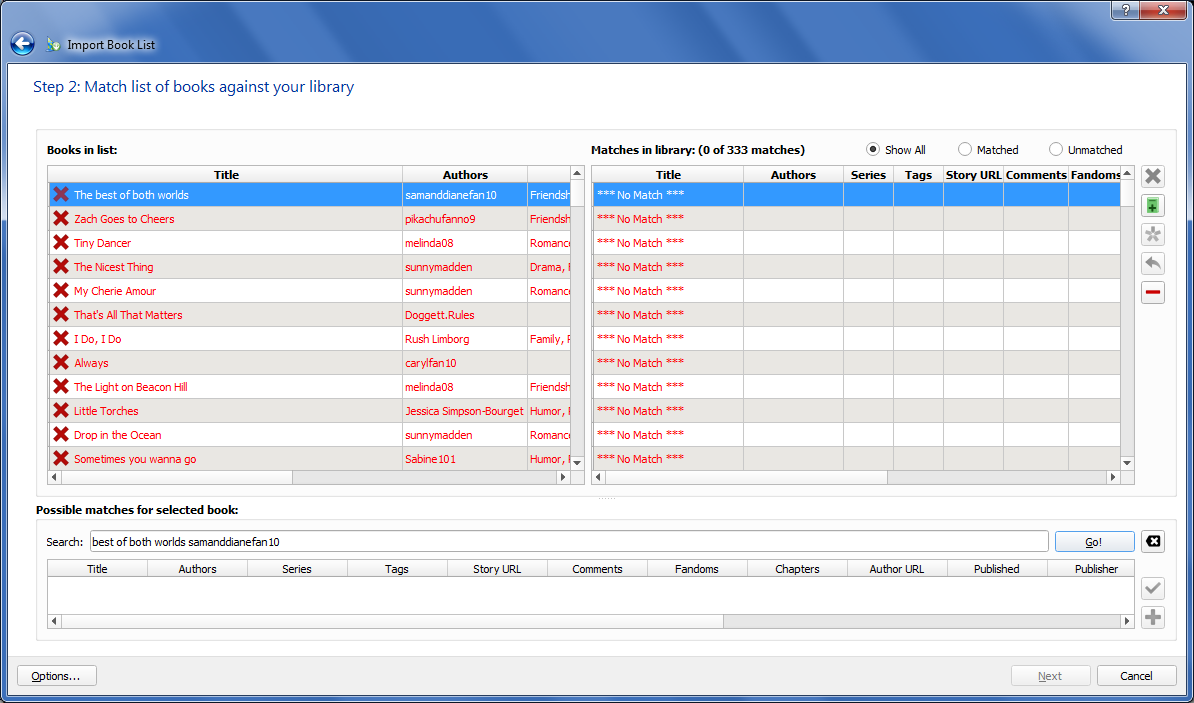Screen dimensions: 1194x703
Task: Select author cell pikachufanno9
Action: tap(465, 219)
